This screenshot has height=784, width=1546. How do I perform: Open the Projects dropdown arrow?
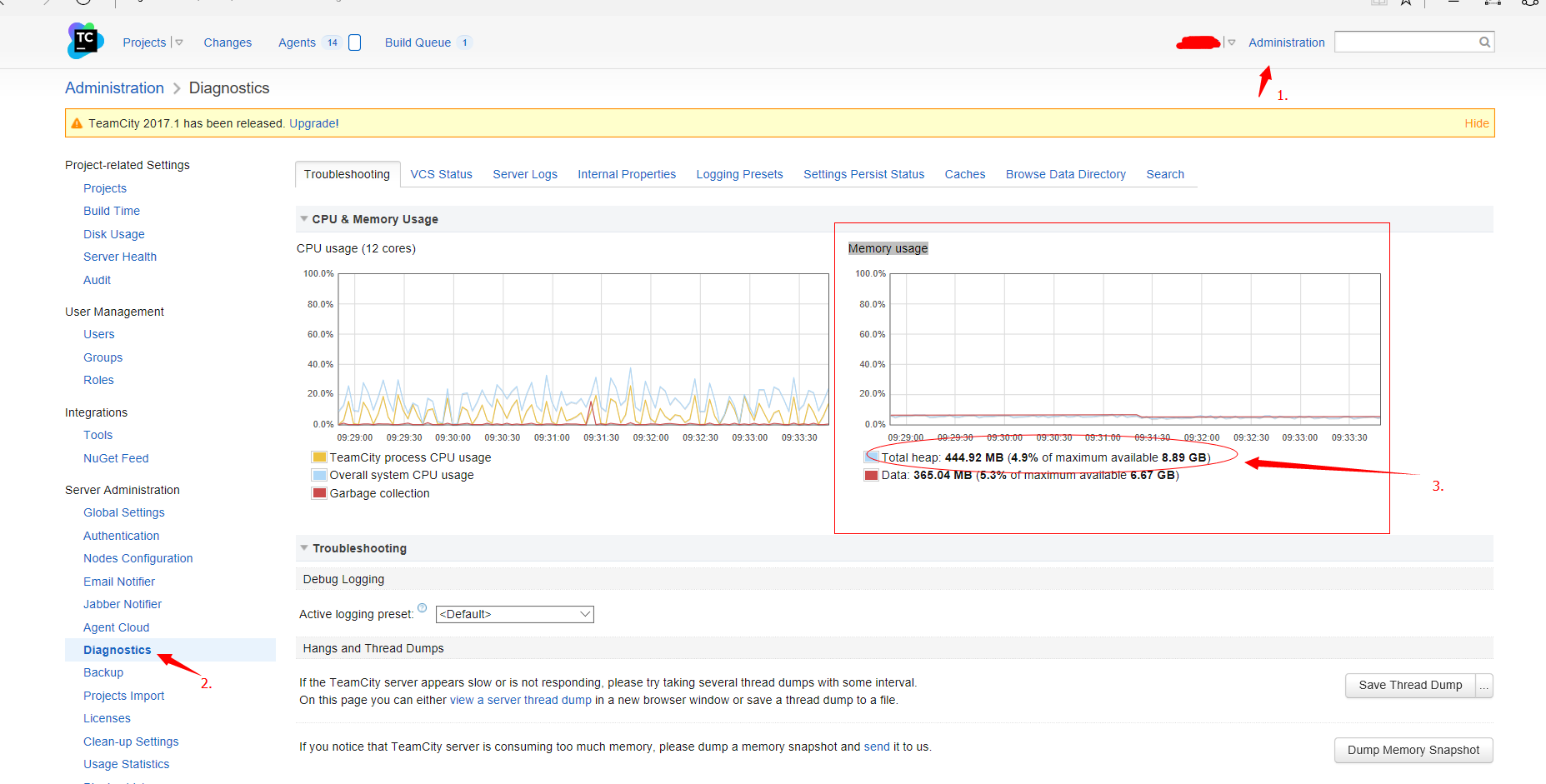[178, 42]
